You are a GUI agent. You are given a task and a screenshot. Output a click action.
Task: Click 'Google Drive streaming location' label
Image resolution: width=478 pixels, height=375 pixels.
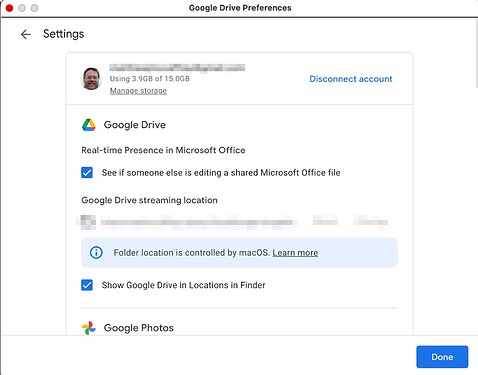(149, 200)
